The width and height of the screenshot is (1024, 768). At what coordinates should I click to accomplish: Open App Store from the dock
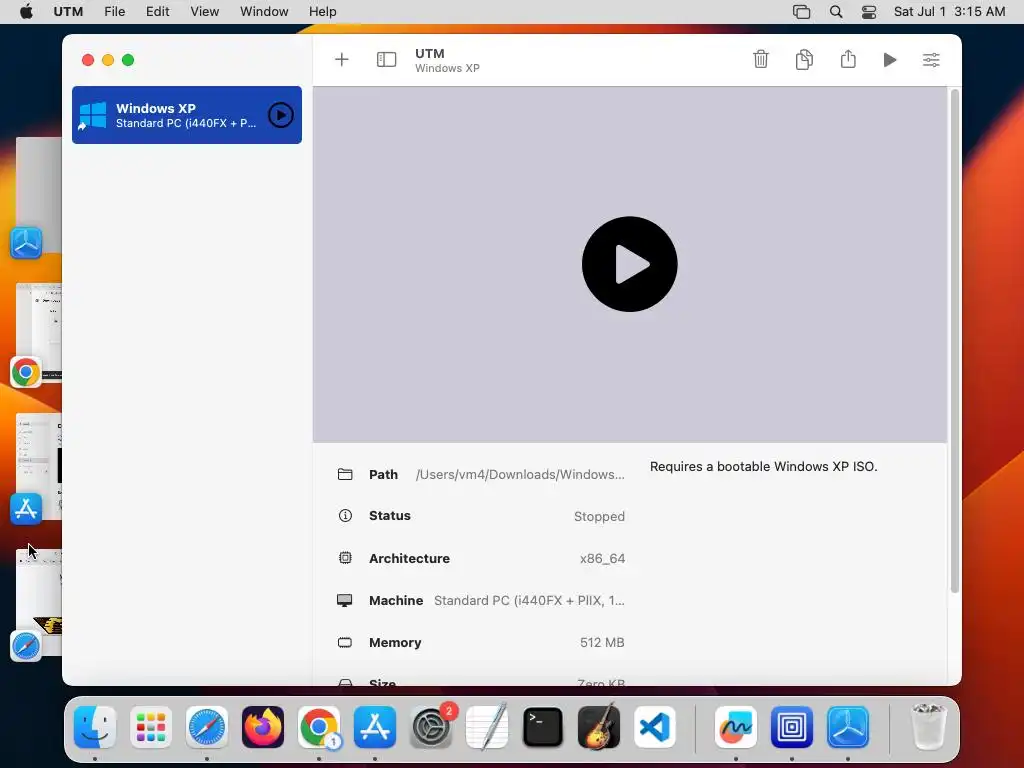pos(375,727)
